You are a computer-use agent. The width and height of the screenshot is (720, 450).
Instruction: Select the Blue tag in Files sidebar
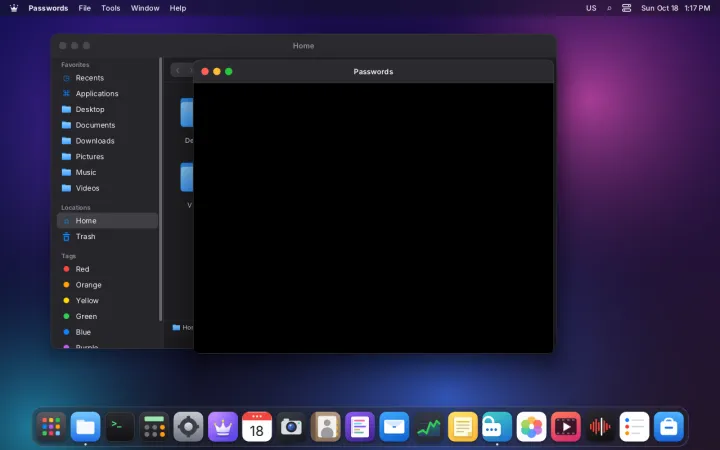click(107, 332)
